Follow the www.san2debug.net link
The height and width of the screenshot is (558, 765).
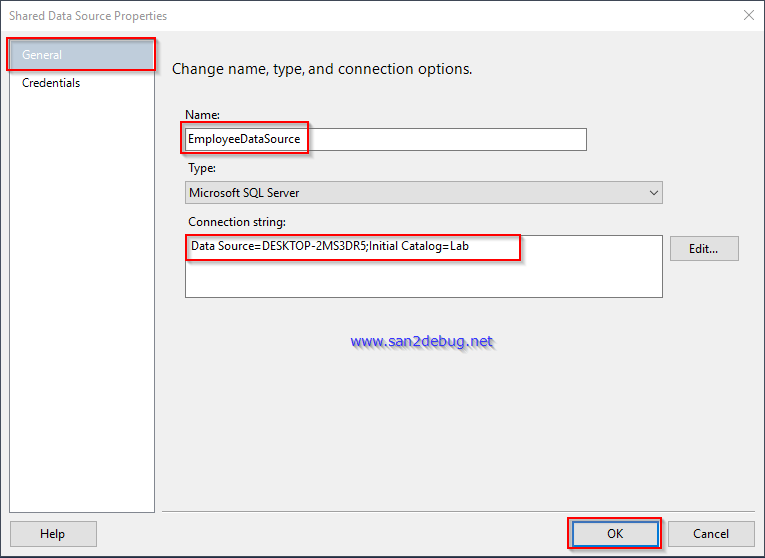click(x=422, y=341)
